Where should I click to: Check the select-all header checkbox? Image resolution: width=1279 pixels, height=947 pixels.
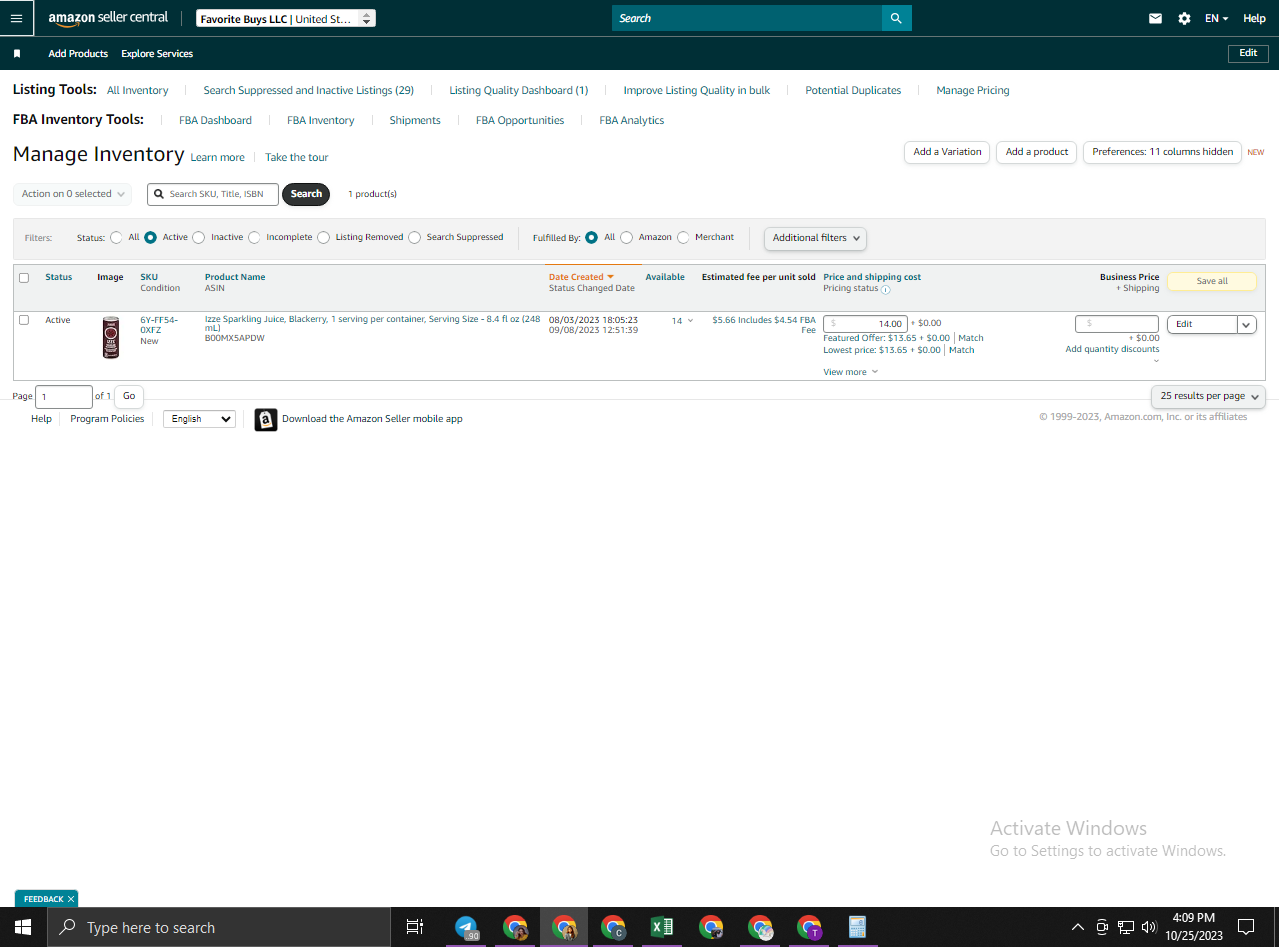pyautogui.click(x=24, y=278)
